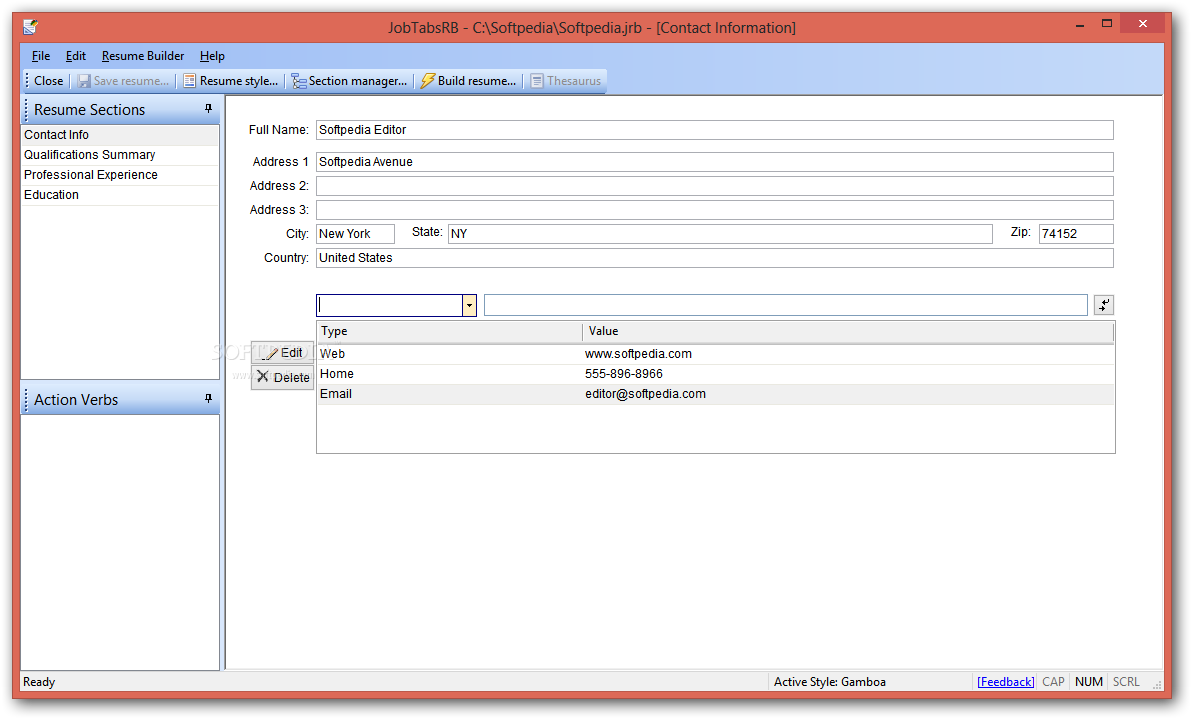Image resolution: width=1192 pixels, height=719 pixels.
Task: Click the City field with New York
Action: pyautogui.click(x=355, y=233)
